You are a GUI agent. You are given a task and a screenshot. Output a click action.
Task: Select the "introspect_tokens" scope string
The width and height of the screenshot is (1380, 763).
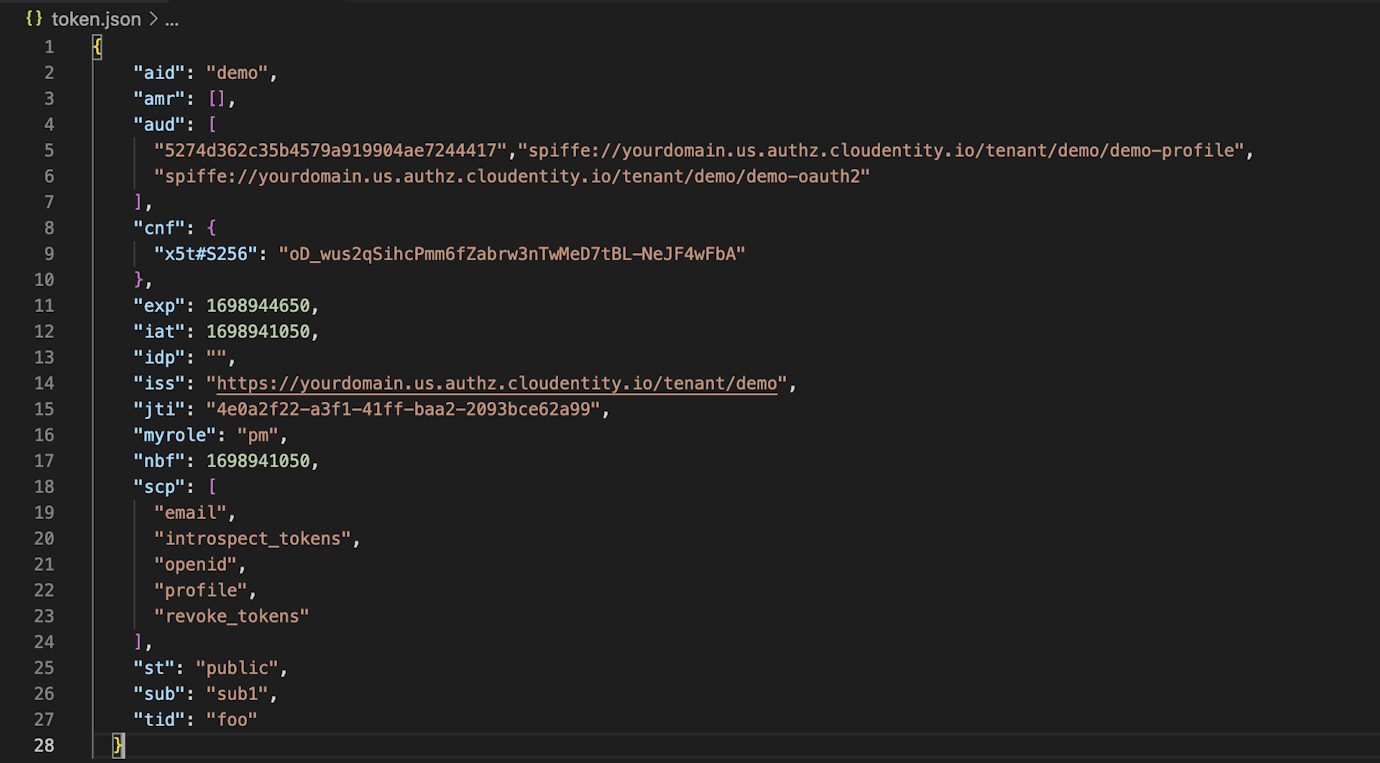250,538
